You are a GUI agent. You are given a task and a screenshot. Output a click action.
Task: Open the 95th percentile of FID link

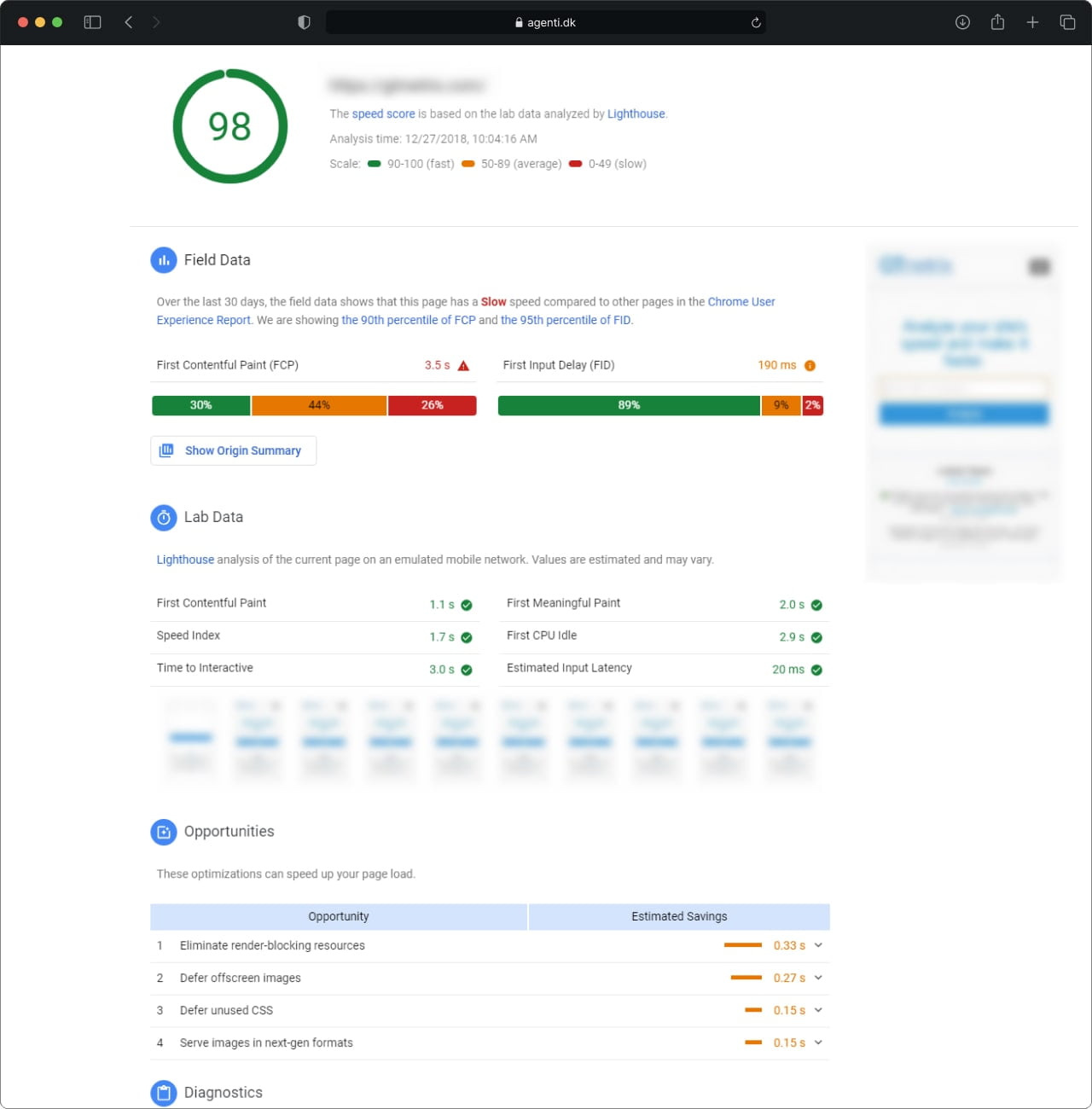coord(565,321)
